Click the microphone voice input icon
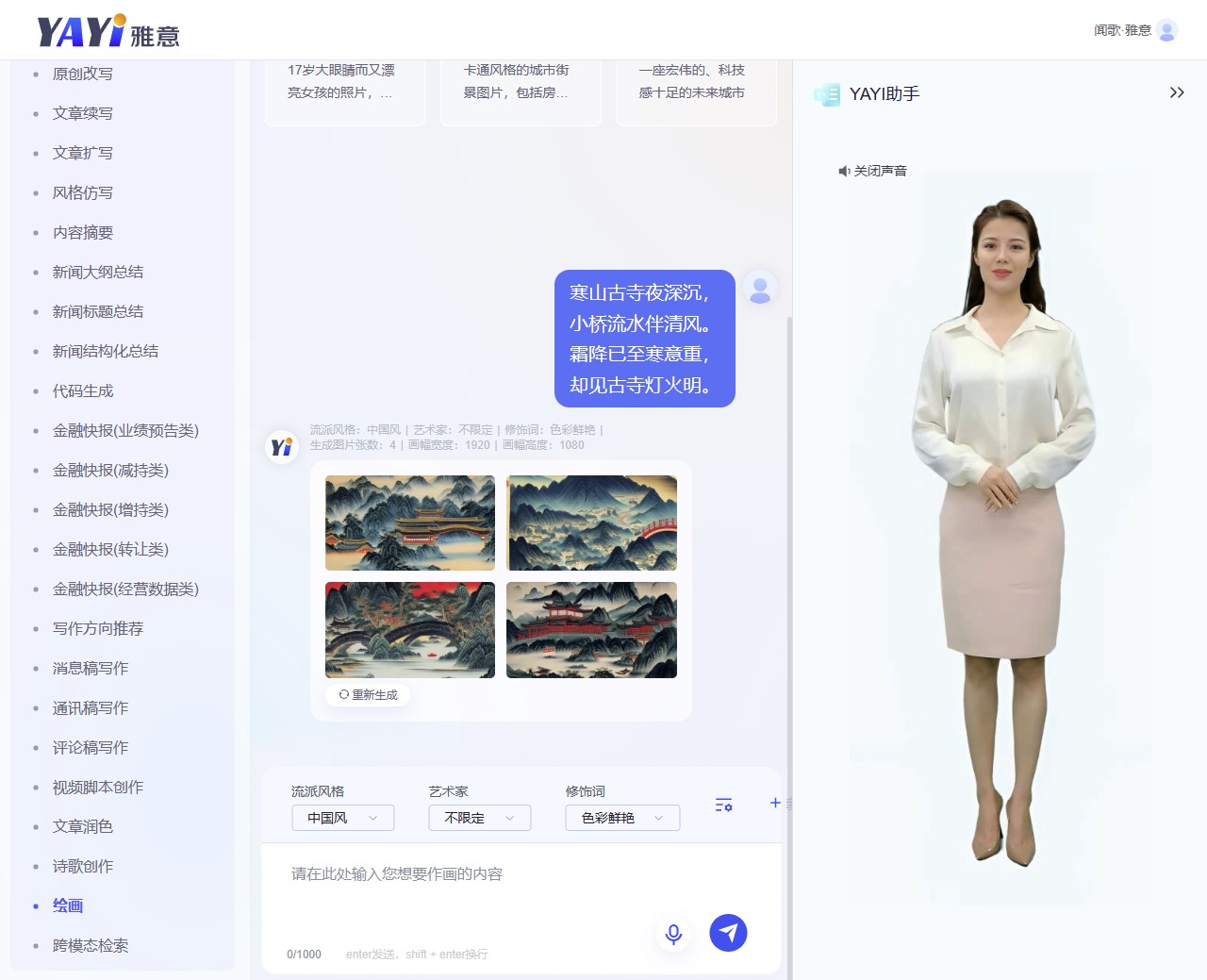 point(673,934)
